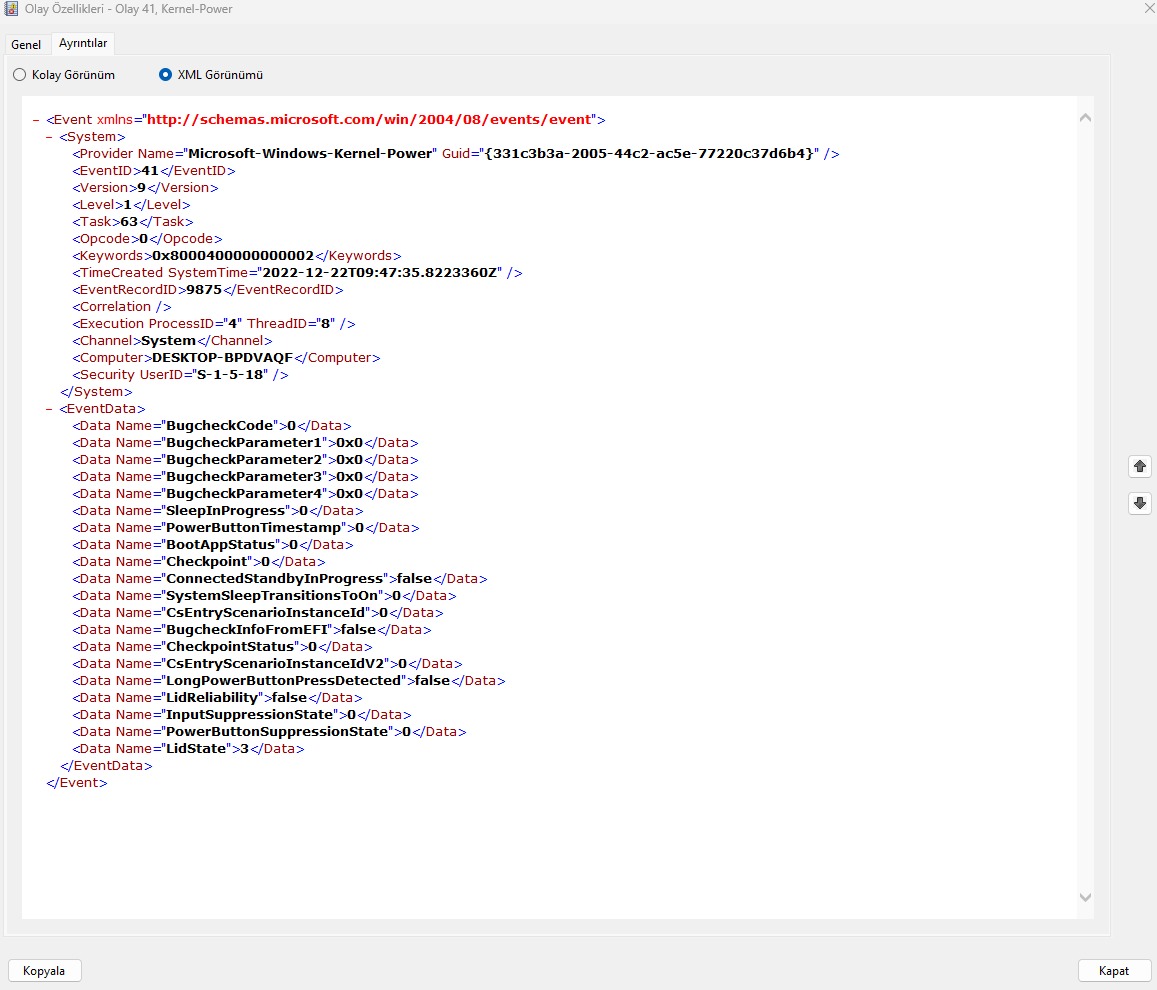Select the XML Görünümü radio button
Screen dimensions: 1157x990
pyautogui.click(x=165, y=75)
